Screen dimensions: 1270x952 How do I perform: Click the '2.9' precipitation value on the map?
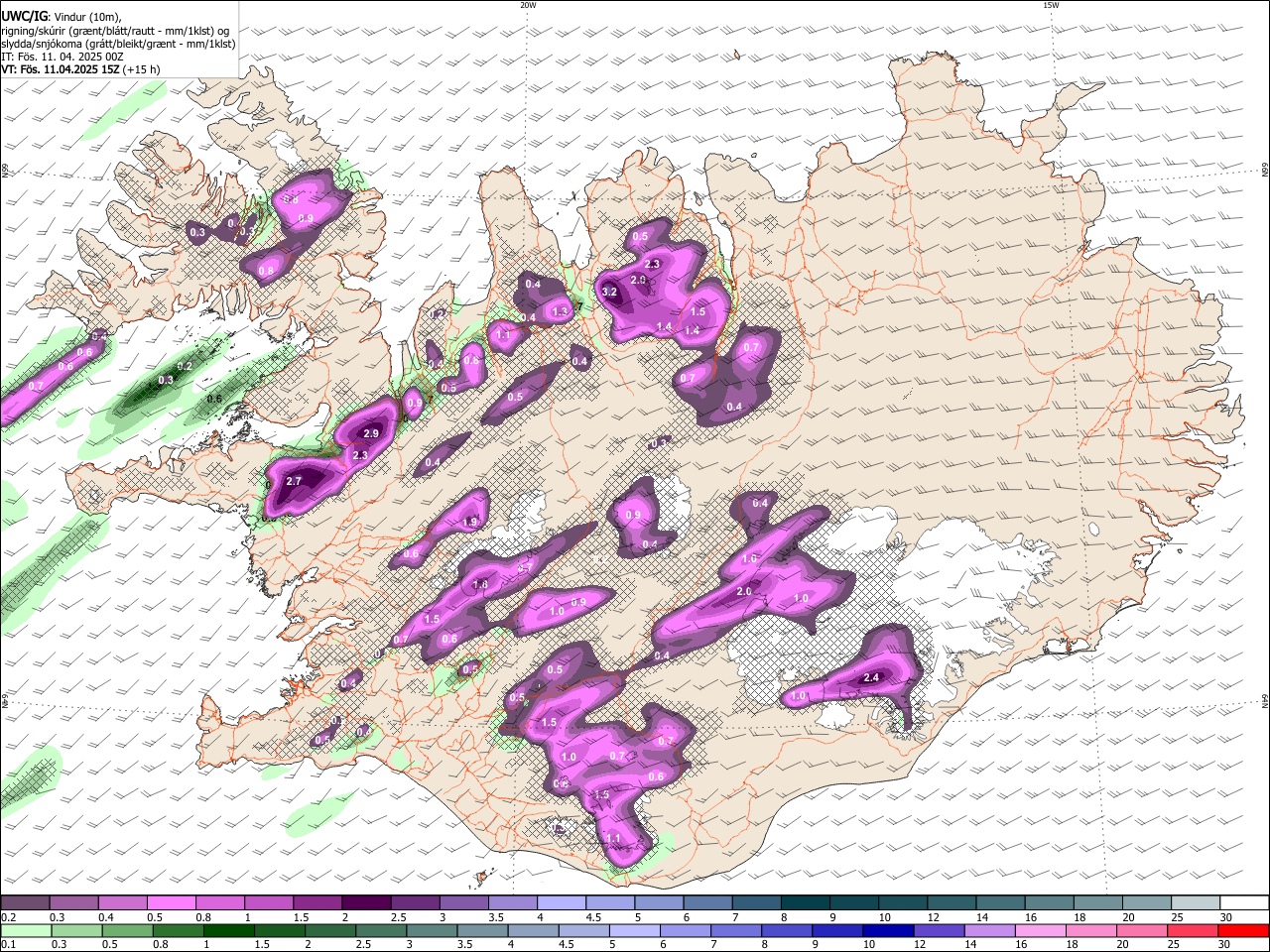pos(372,433)
